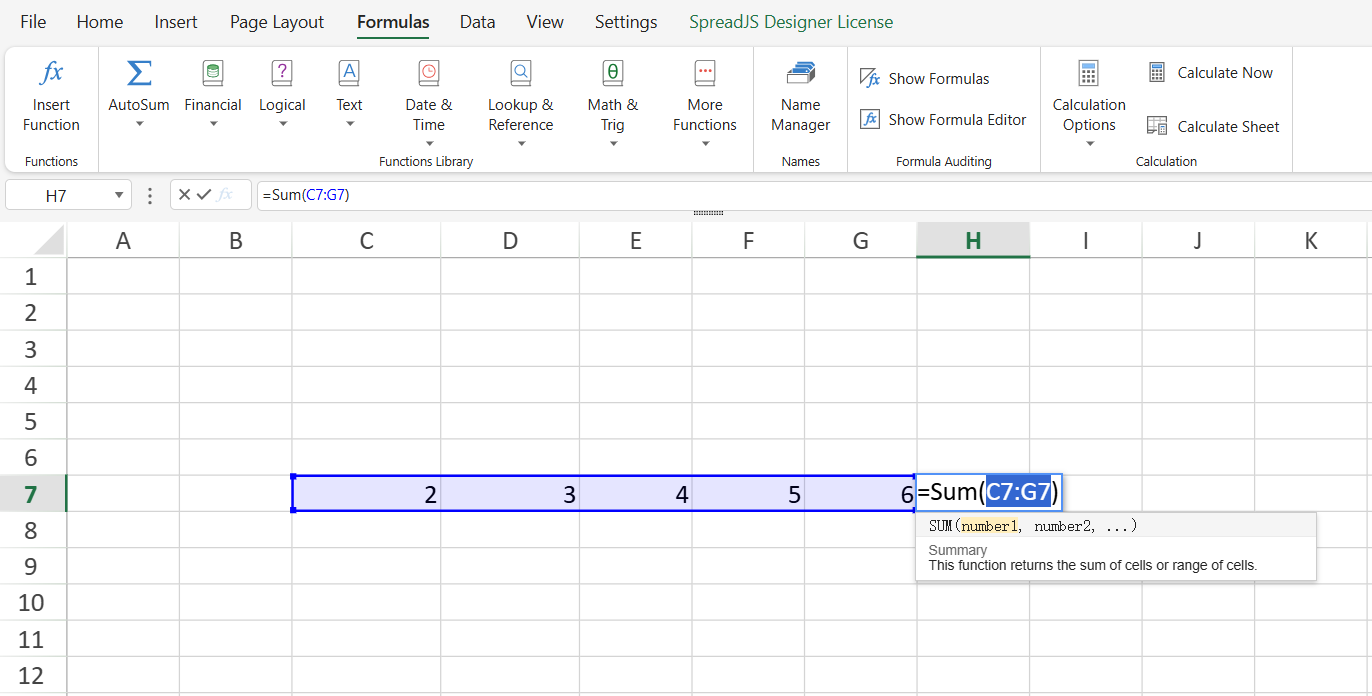Click the Logical functions icon
This screenshot has height=696, width=1372.
282,73
